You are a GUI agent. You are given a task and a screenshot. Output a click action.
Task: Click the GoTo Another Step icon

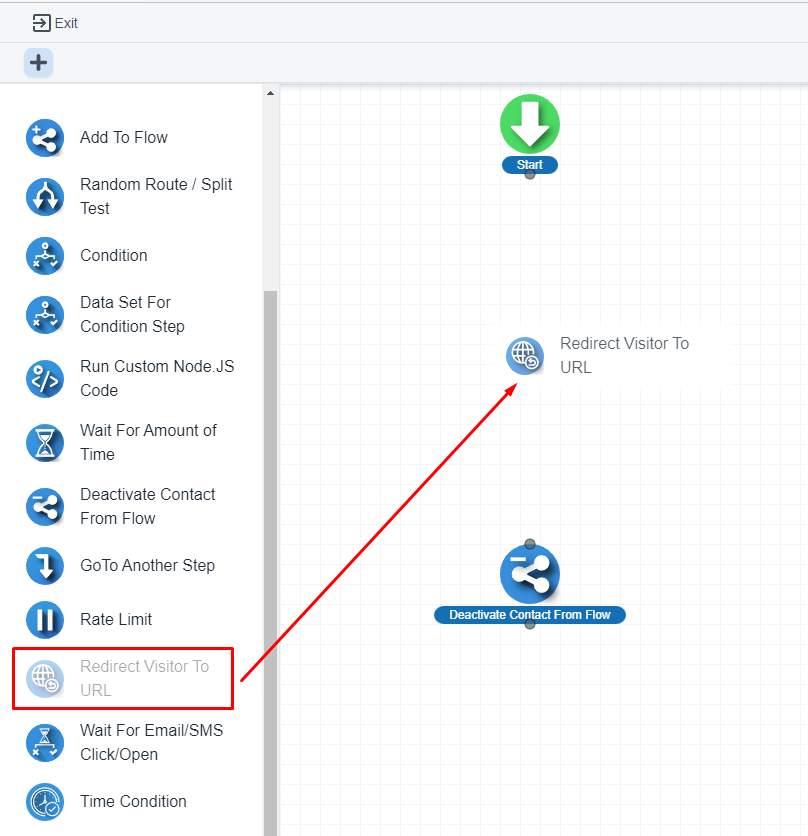coord(45,566)
